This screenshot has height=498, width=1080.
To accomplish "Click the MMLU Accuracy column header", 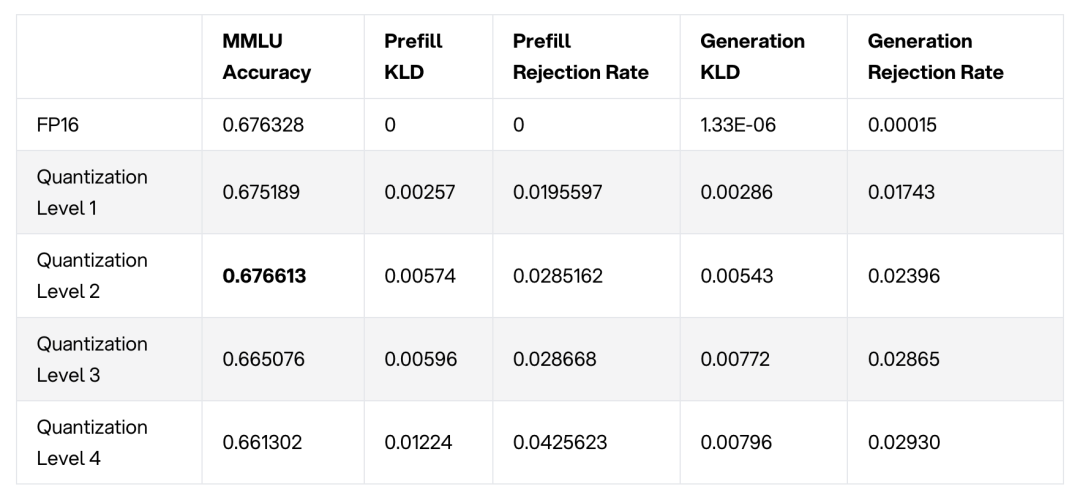I will pyautogui.click(x=266, y=57).
